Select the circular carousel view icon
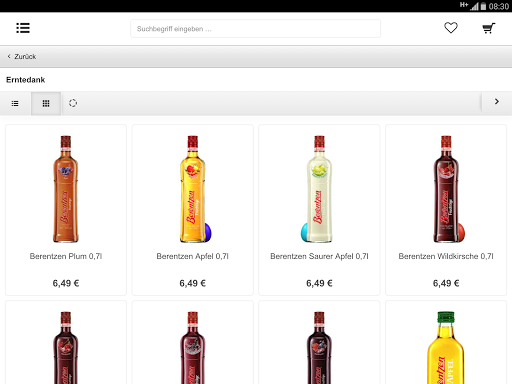This screenshot has height=384, width=512. point(73,103)
